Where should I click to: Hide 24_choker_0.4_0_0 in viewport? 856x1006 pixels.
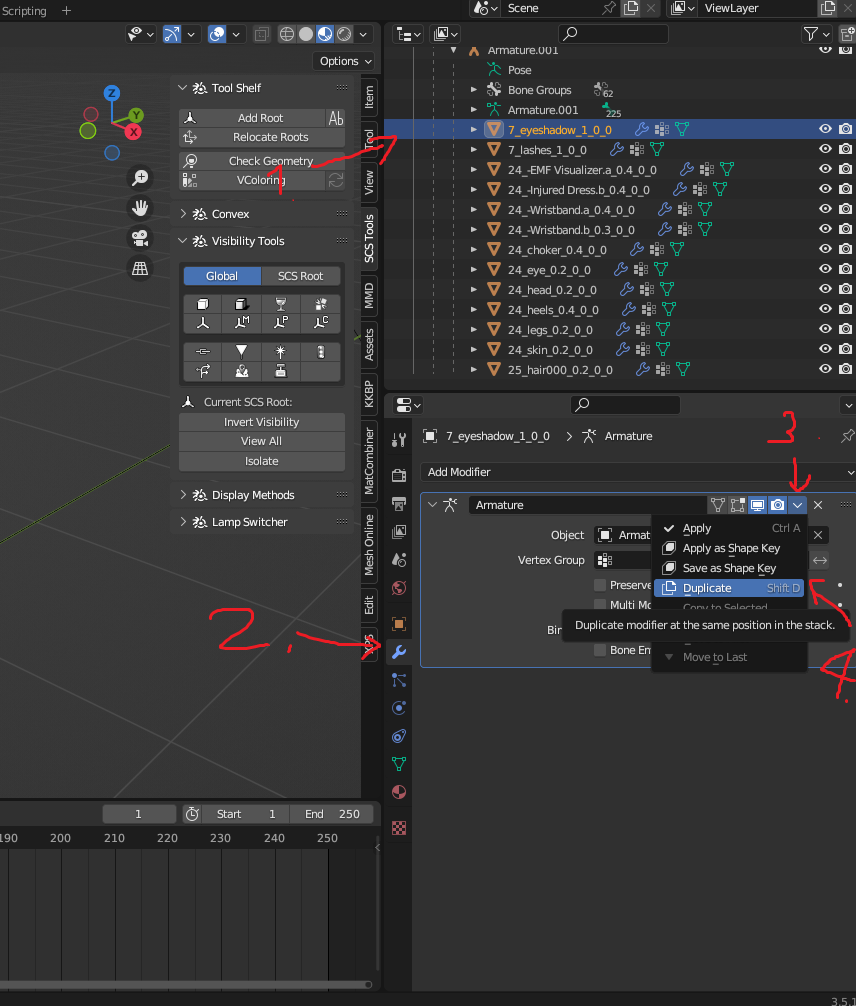coord(825,249)
